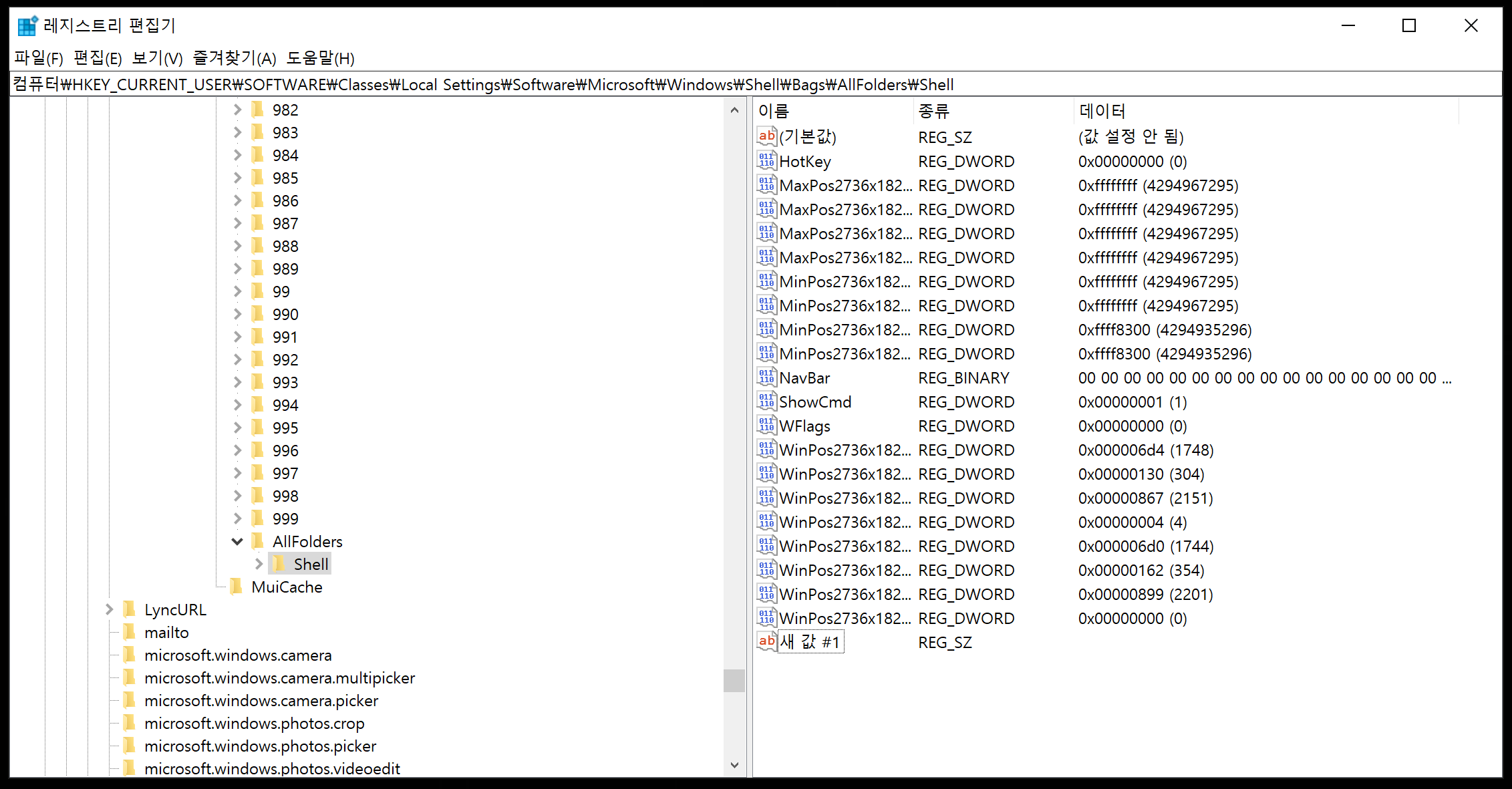Expand the Shell subkey node
Screen dimensions: 1512x789
click(x=259, y=564)
